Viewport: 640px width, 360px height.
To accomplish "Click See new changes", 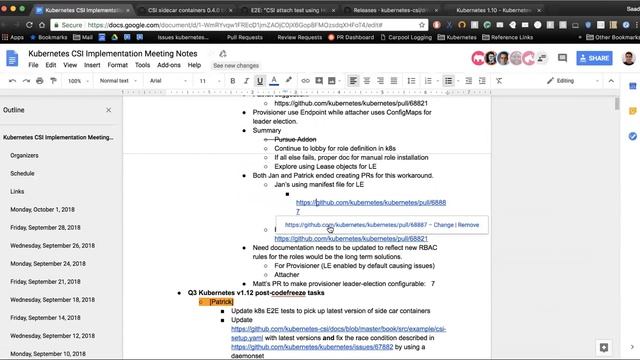I will coord(236,65).
